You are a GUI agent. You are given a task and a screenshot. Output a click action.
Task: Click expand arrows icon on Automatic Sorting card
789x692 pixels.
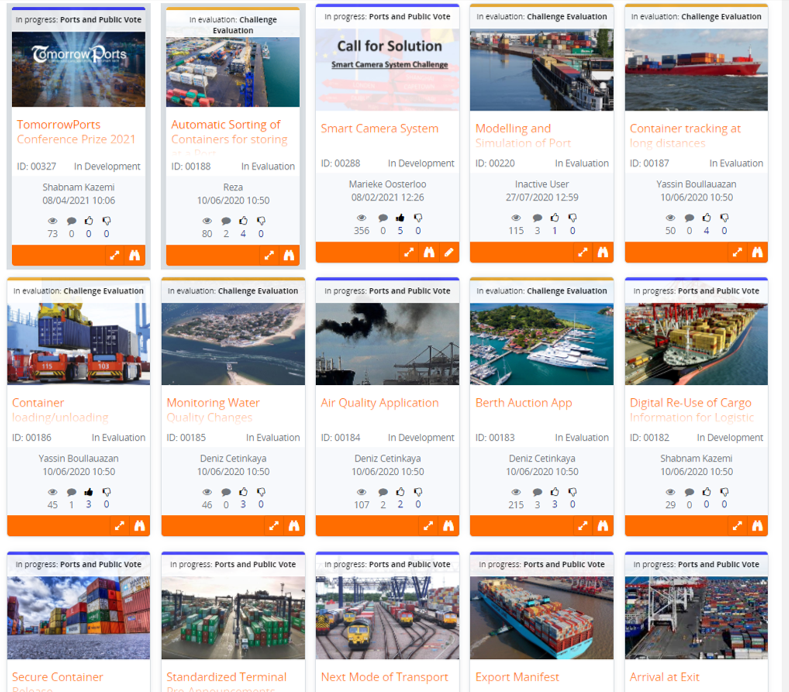269,255
